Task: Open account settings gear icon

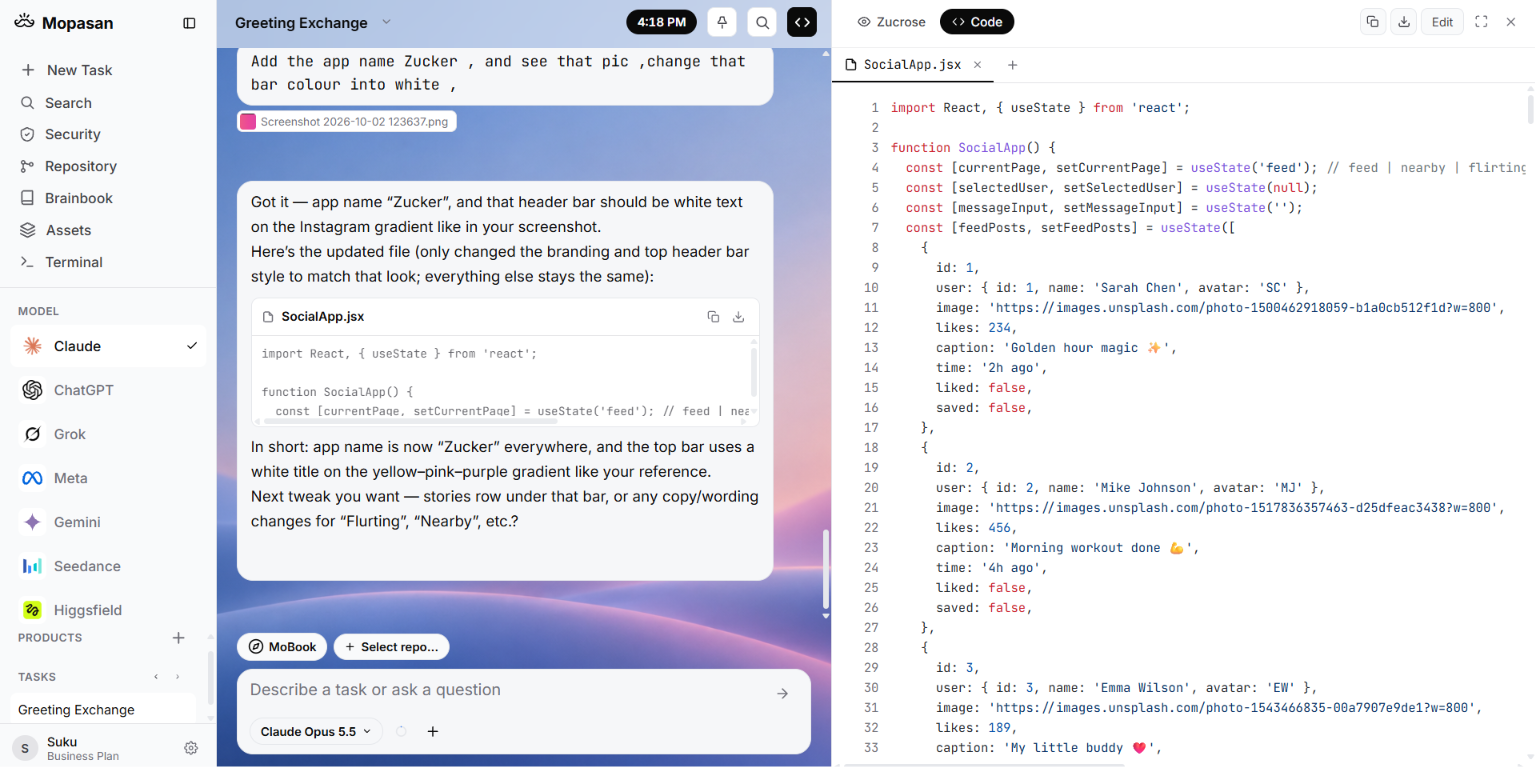Action: 191,748
